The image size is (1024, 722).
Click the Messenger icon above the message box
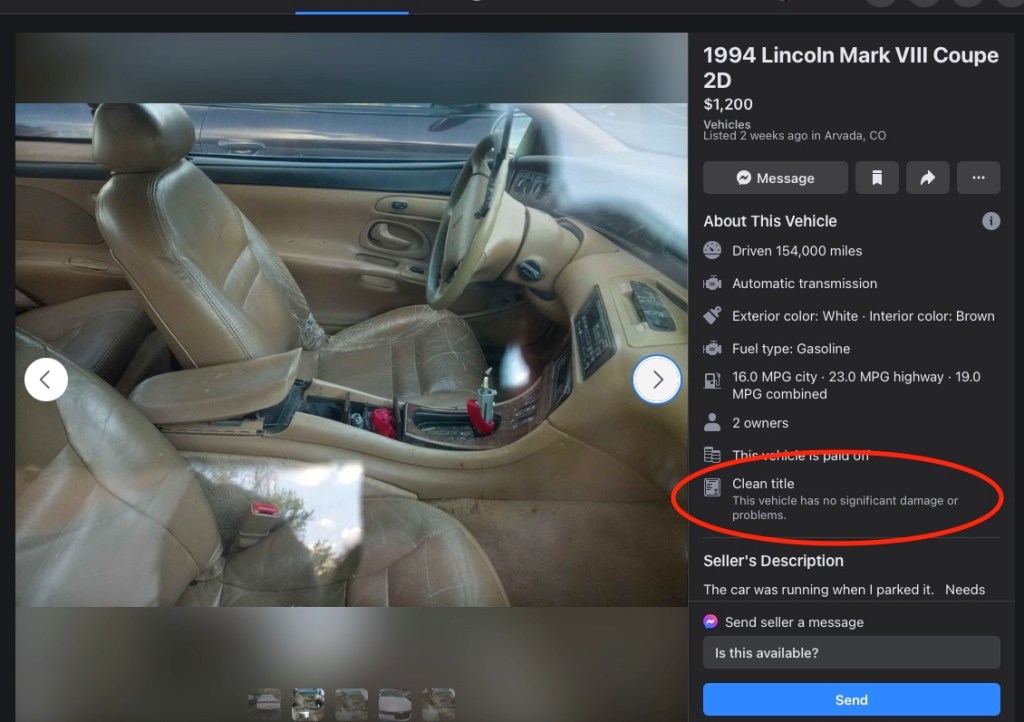pos(711,621)
